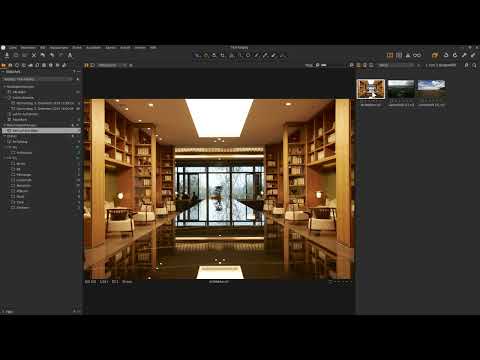Select the blue sky landscape thumbnail
Screen dimensions: 480x360
431,89
